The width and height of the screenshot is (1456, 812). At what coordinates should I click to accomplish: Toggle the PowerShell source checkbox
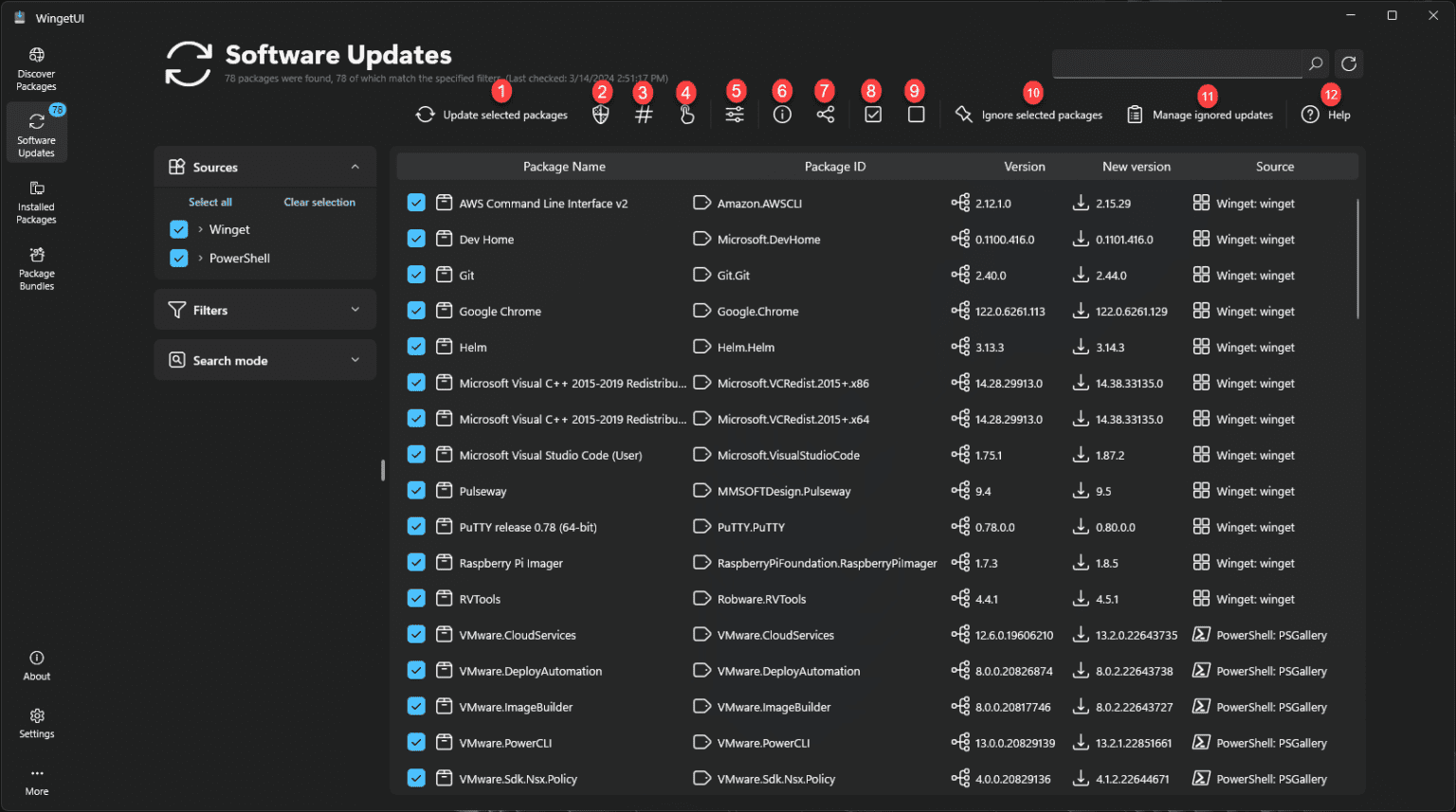(179, 257)
